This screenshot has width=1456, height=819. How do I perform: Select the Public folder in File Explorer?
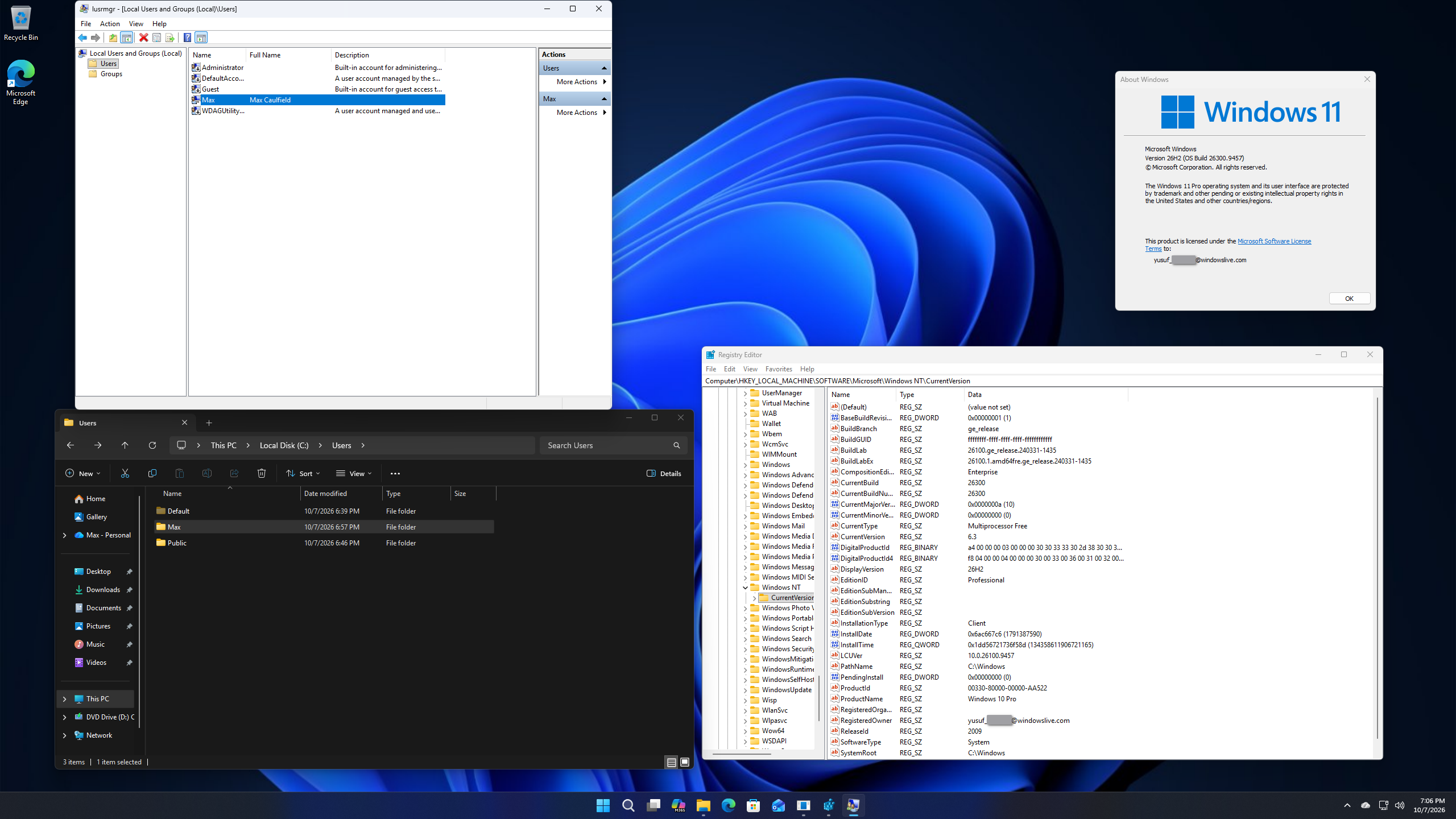(x=324, y=543)
